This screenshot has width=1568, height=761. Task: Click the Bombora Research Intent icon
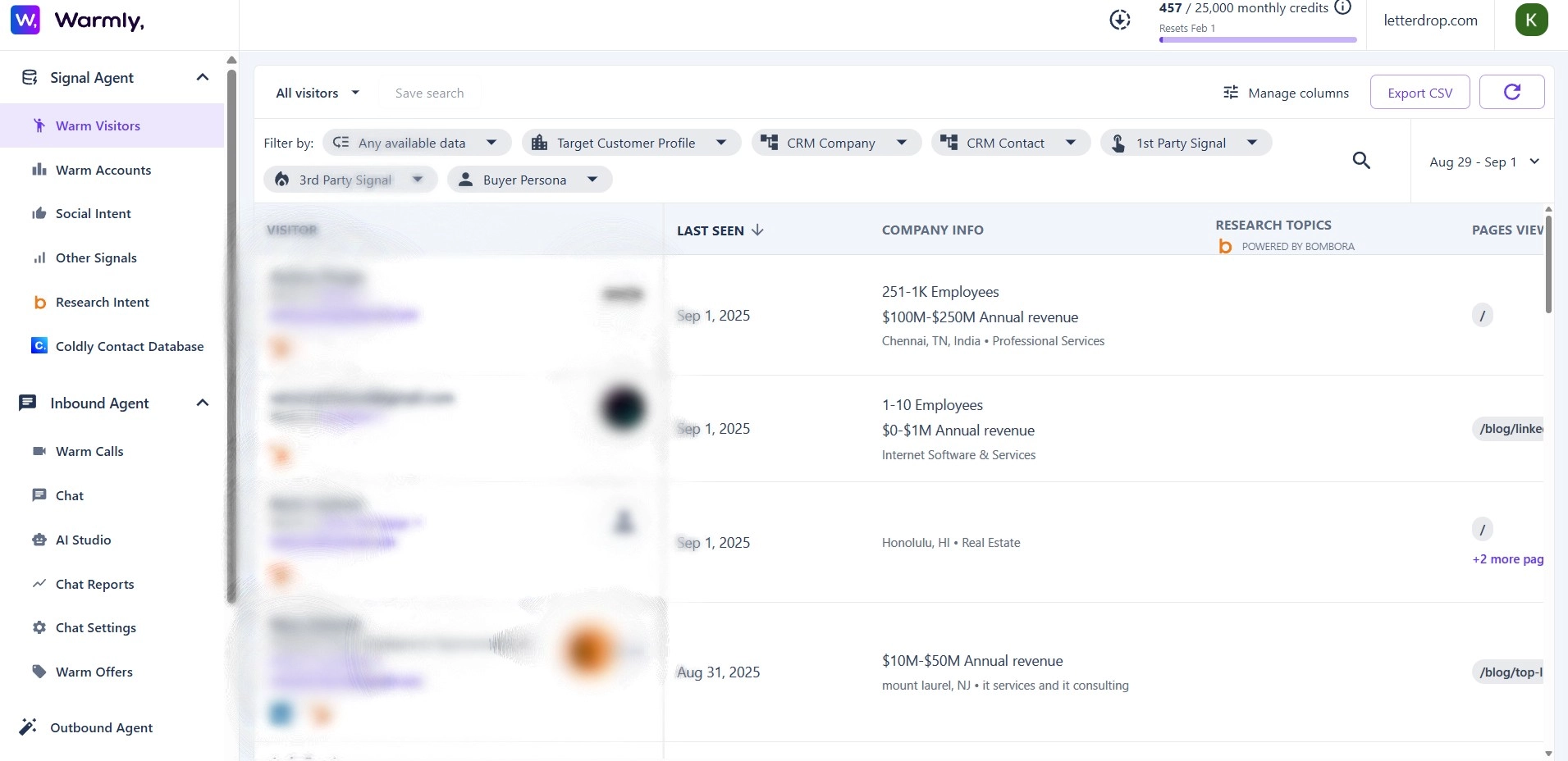[39, 303]
